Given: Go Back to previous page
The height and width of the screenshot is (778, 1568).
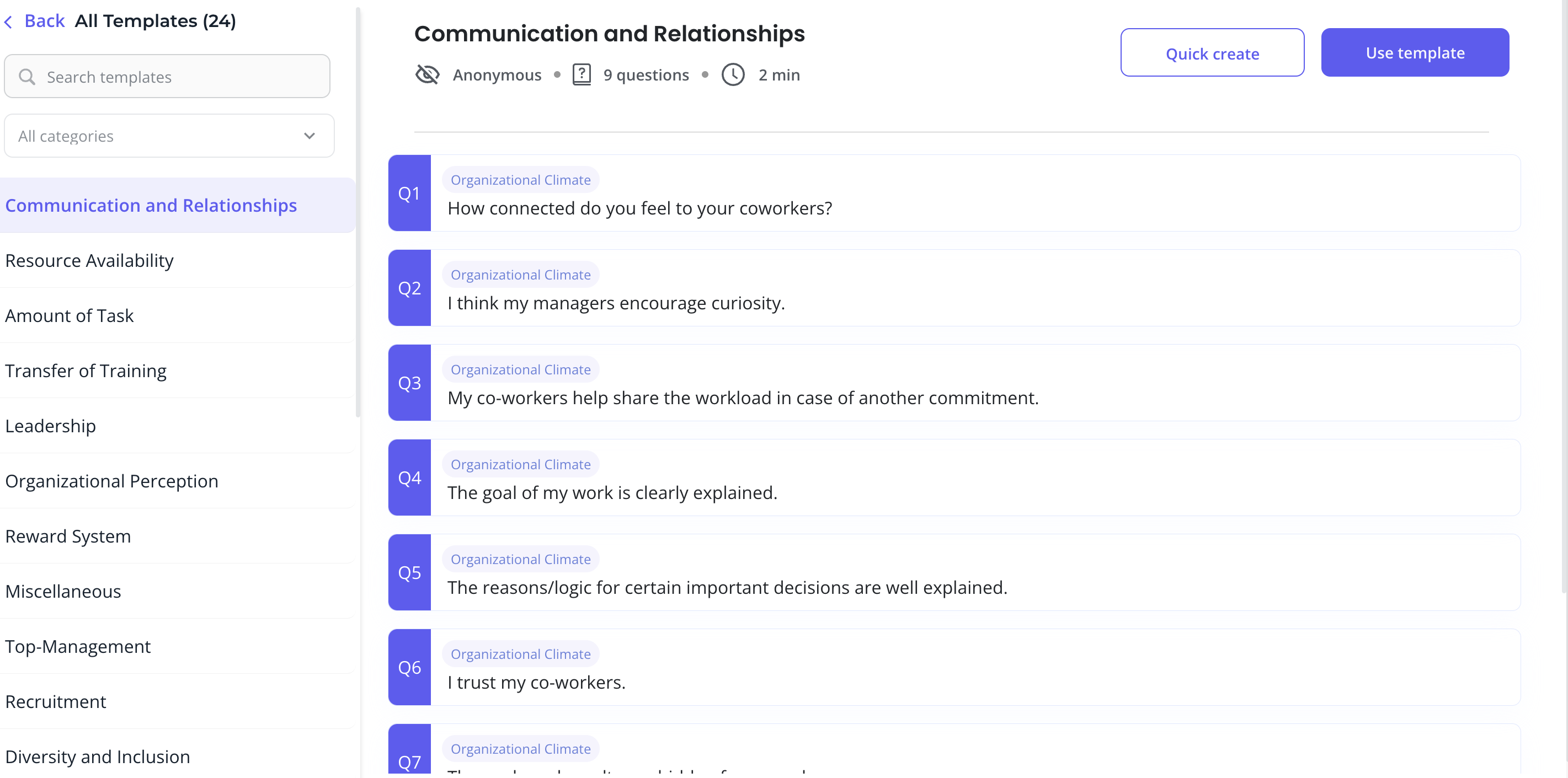Looking at the screenshot, I should pos(45,22).
